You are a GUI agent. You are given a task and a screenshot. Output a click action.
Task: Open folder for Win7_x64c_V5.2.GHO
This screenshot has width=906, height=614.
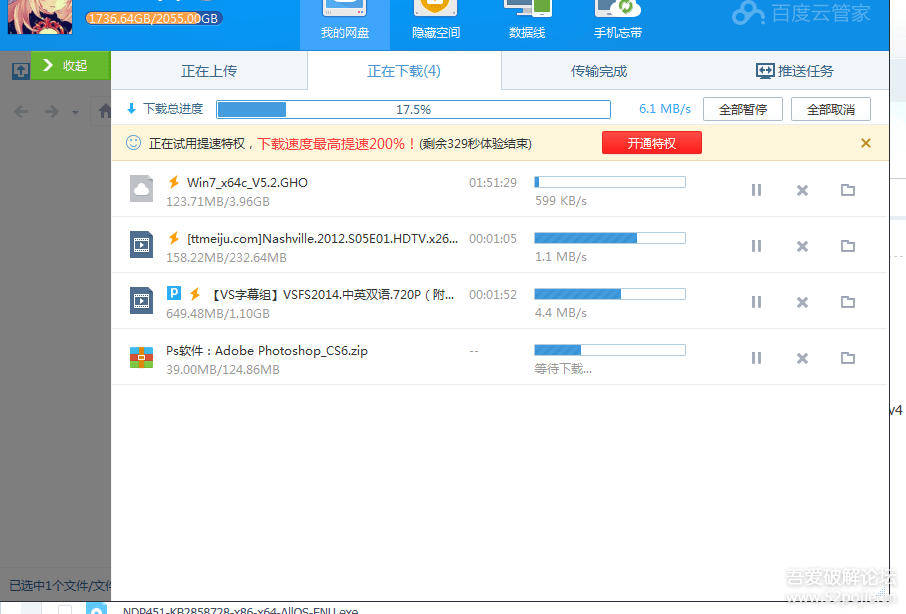(x=848, y=189)
